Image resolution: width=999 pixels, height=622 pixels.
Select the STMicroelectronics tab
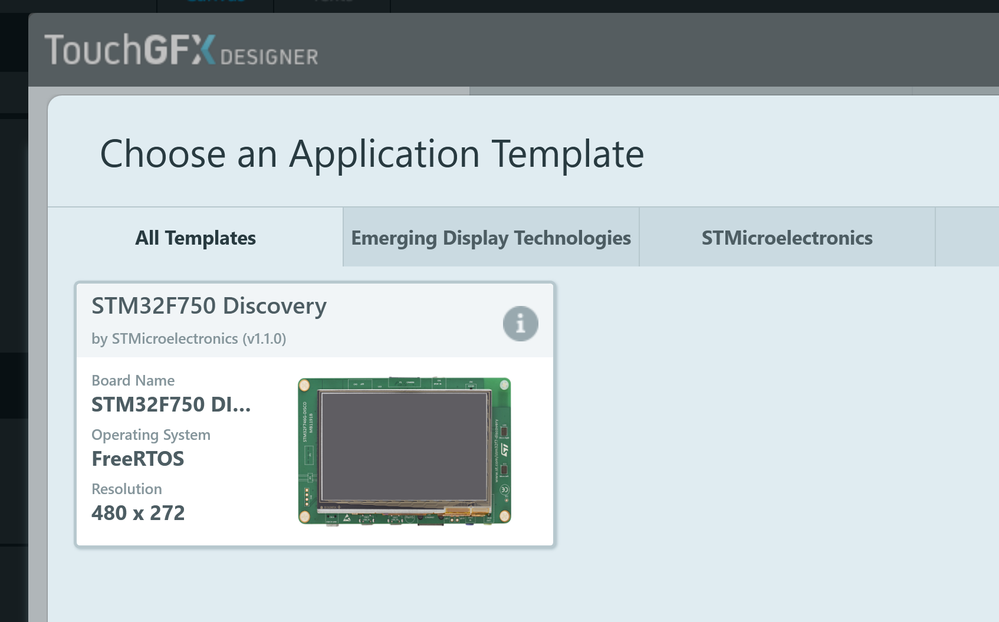787,238
